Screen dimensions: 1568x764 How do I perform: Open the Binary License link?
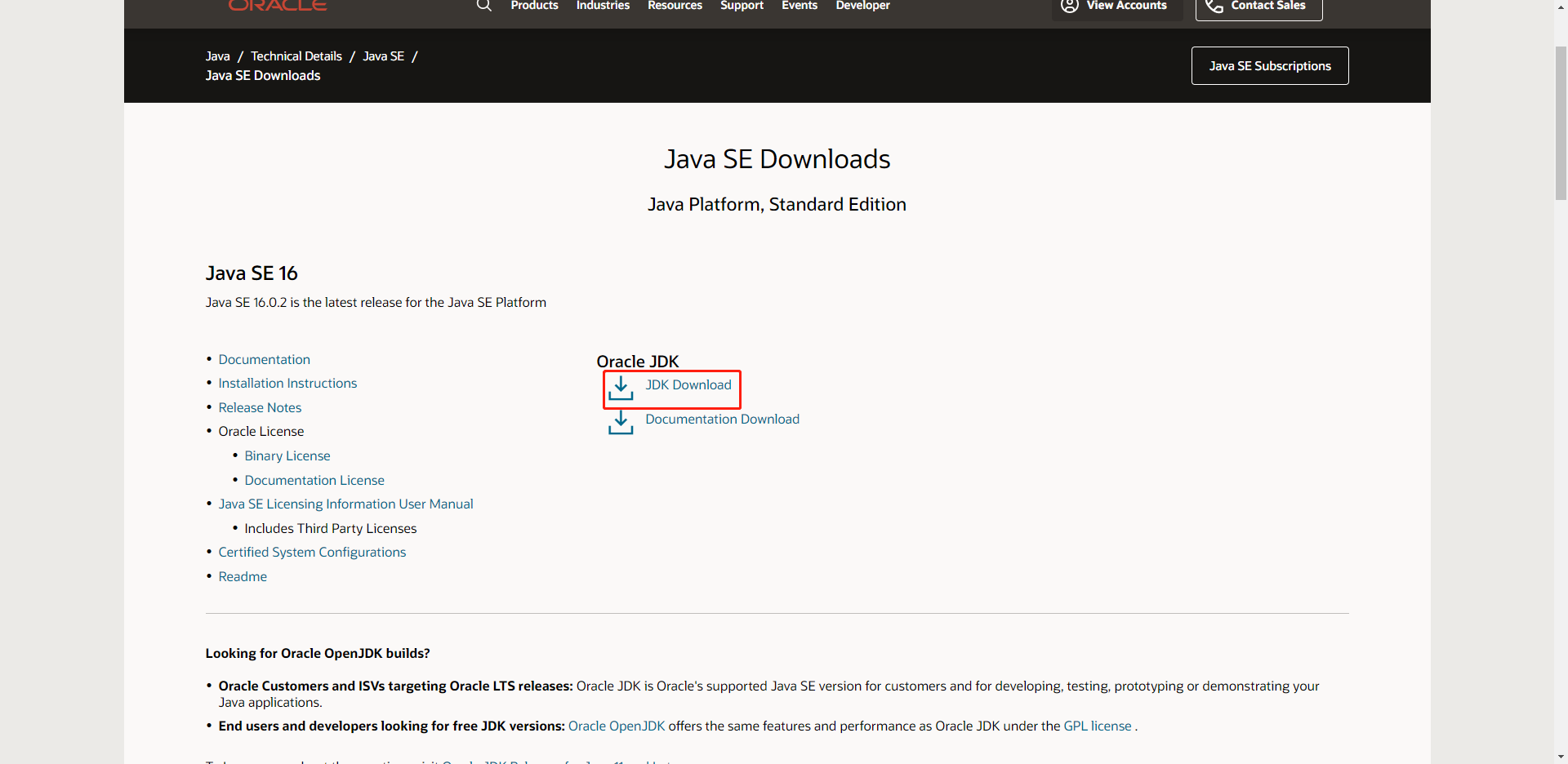coord(287,455)
